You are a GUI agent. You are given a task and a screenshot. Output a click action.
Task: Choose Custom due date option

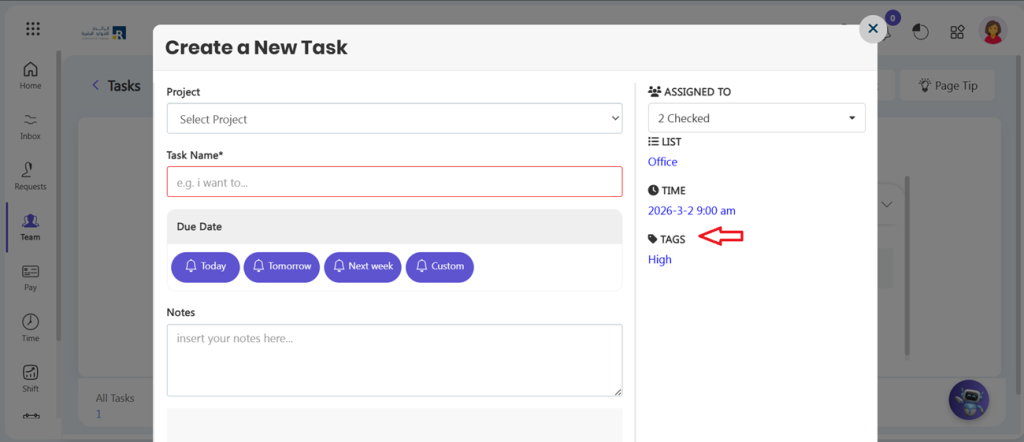click(439, 267)
